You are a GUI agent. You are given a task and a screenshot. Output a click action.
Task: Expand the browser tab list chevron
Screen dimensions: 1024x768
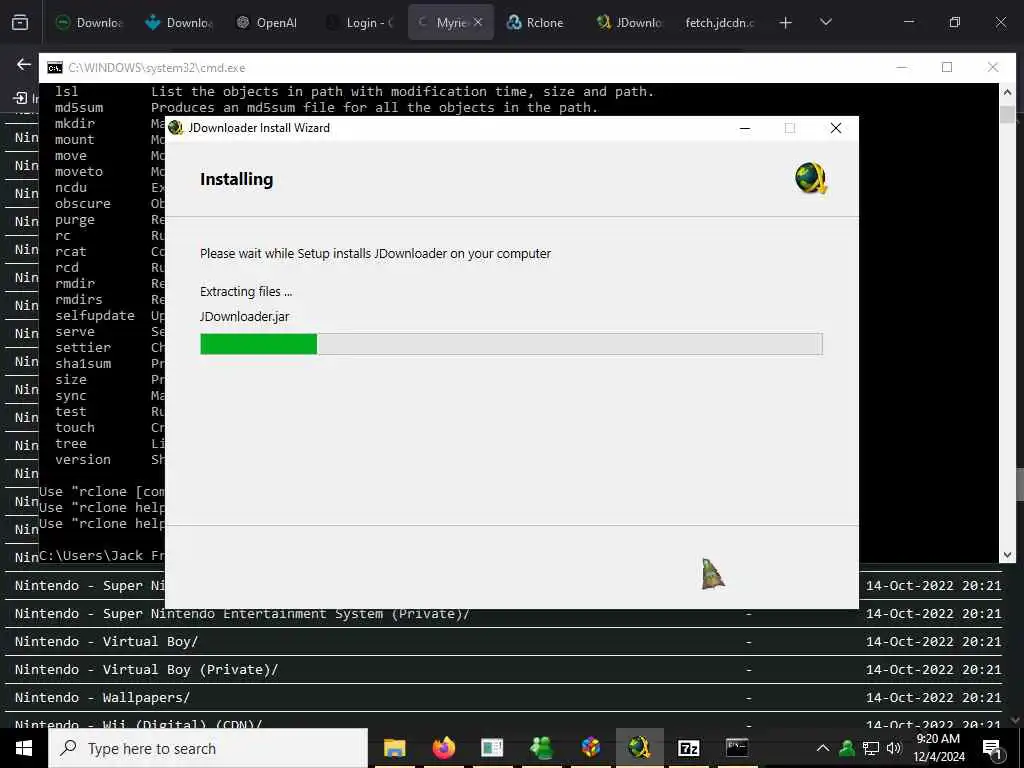[x=825, y=22]
